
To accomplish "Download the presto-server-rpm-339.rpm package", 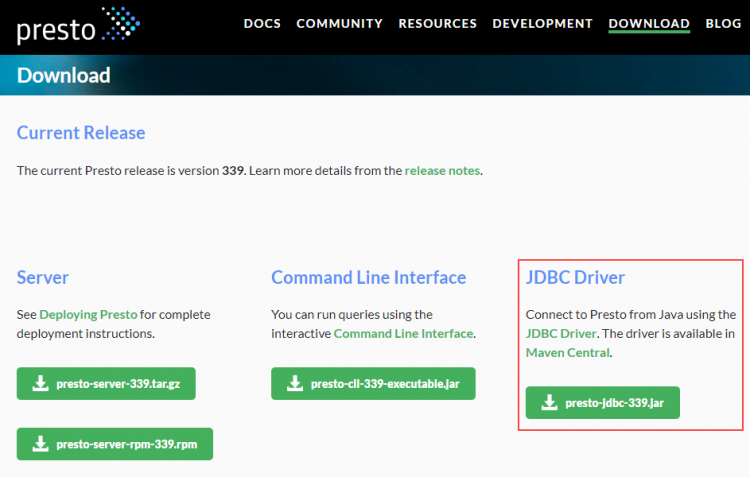I will click(x=115, y=444).
